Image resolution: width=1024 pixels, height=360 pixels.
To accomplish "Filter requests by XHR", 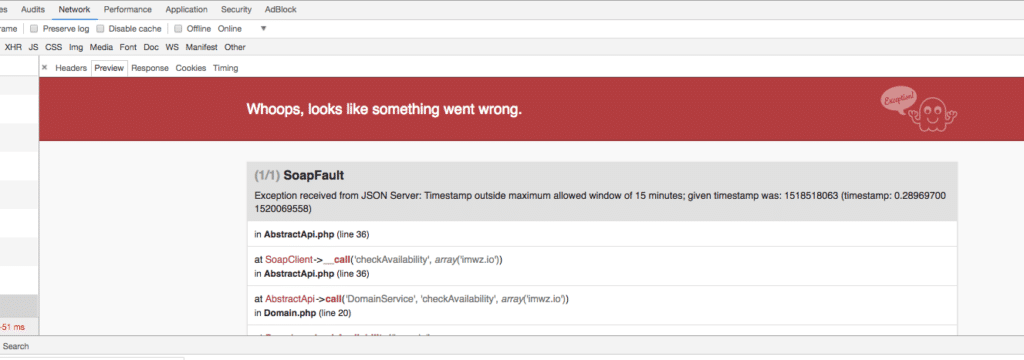I will [13, 47].
